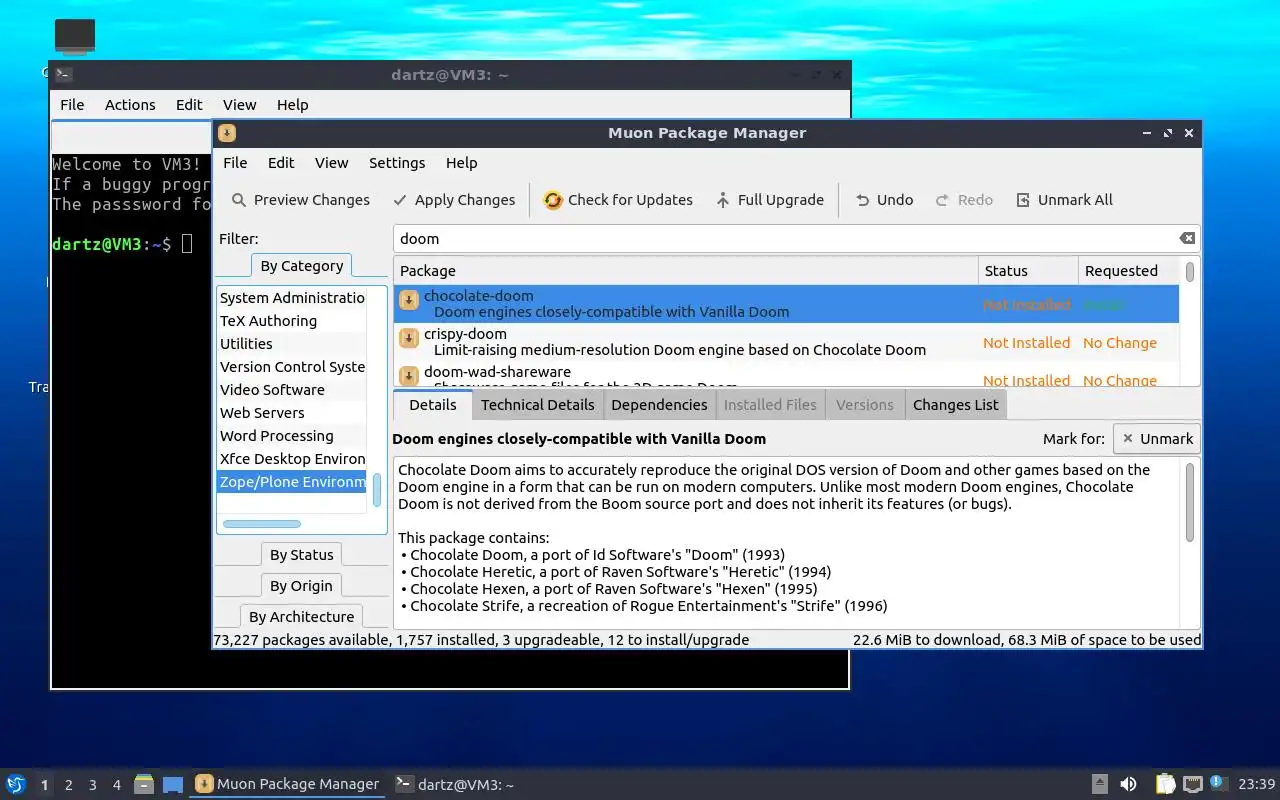This screenshot has width=1280, height=800.
Task: Select the Xfce Desktop Environment category
Action: [292, 459]
